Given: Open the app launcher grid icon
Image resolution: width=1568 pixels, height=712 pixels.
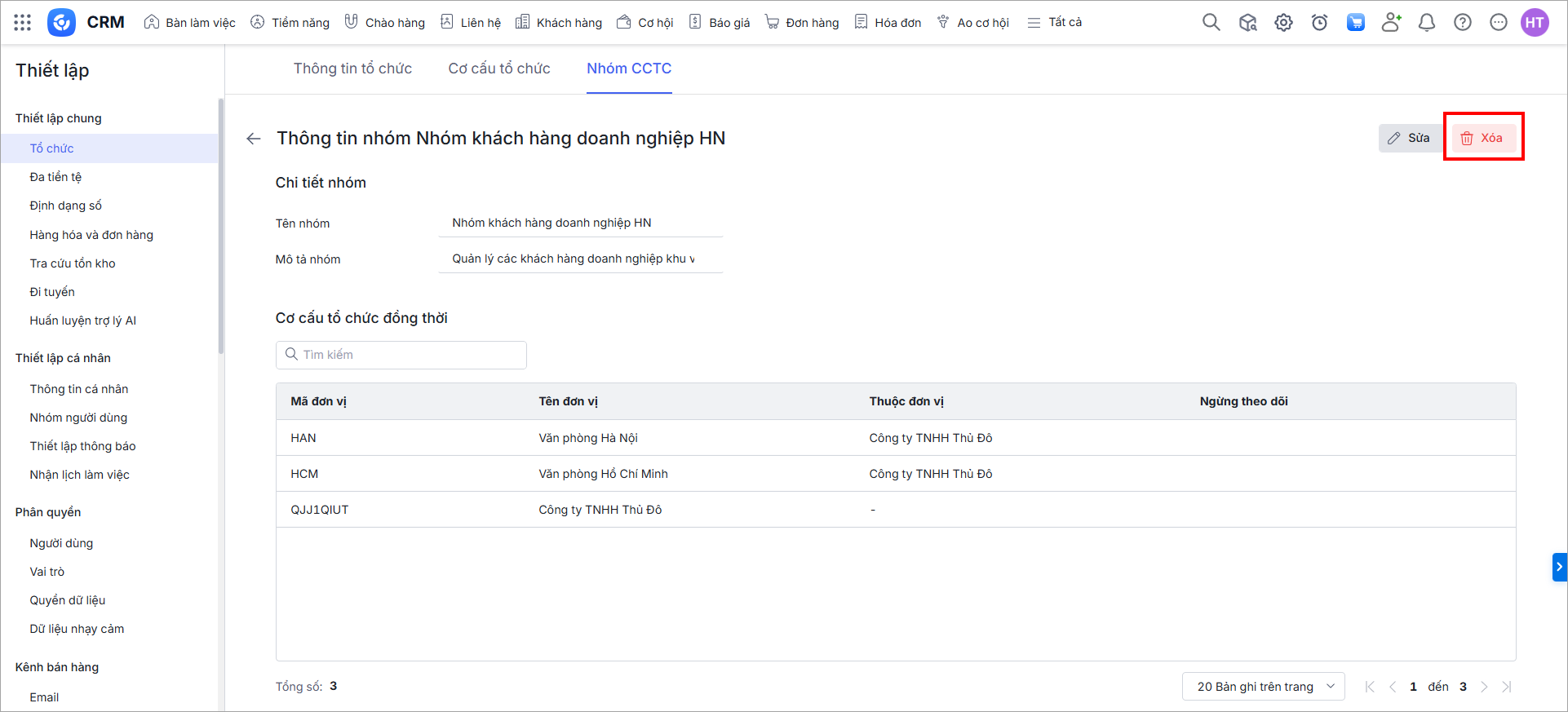Looking at the screenshot, I should pyautogui.click(x=23, y=22).
